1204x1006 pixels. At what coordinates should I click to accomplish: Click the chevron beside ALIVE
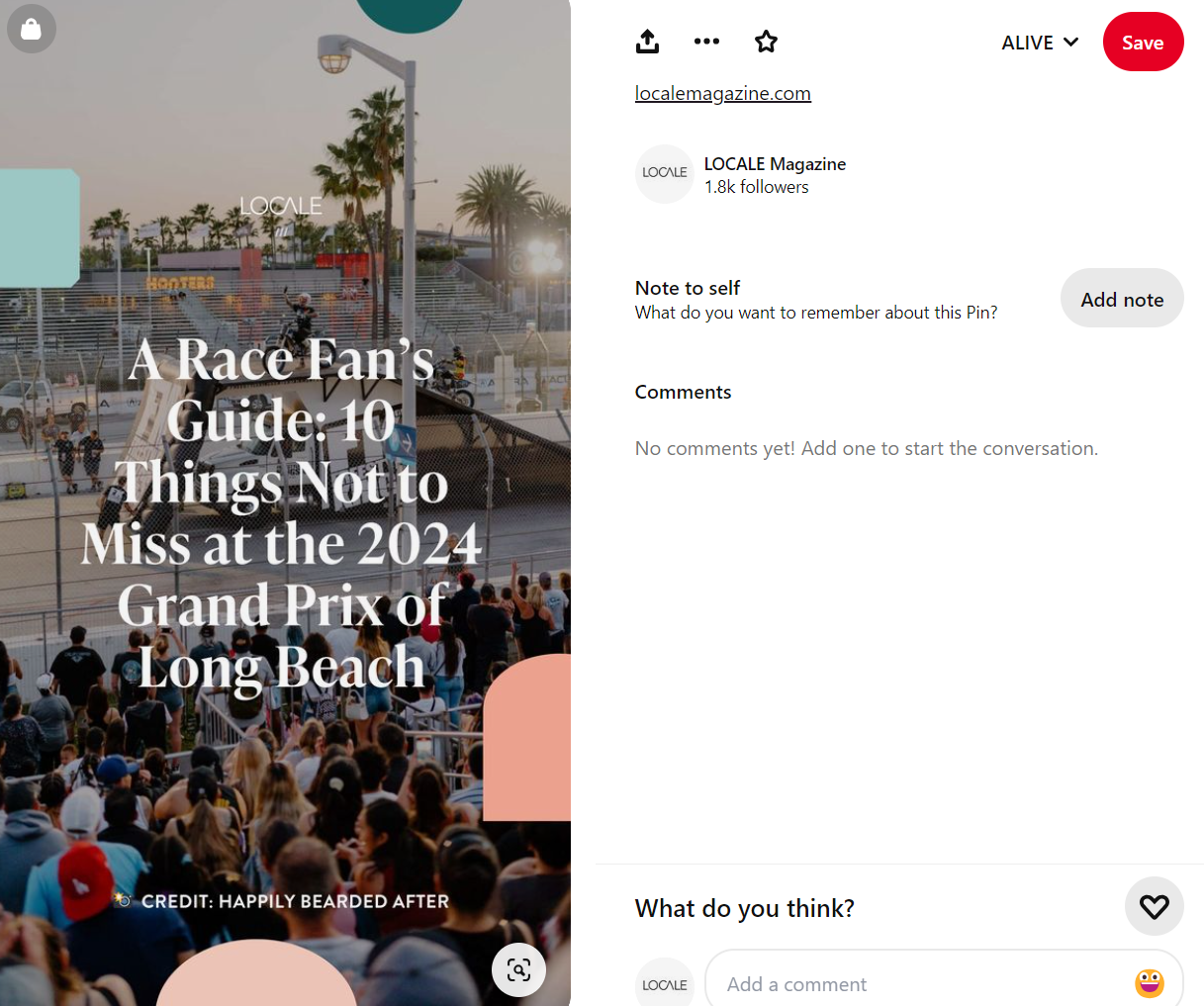[x=1070, y=43]
